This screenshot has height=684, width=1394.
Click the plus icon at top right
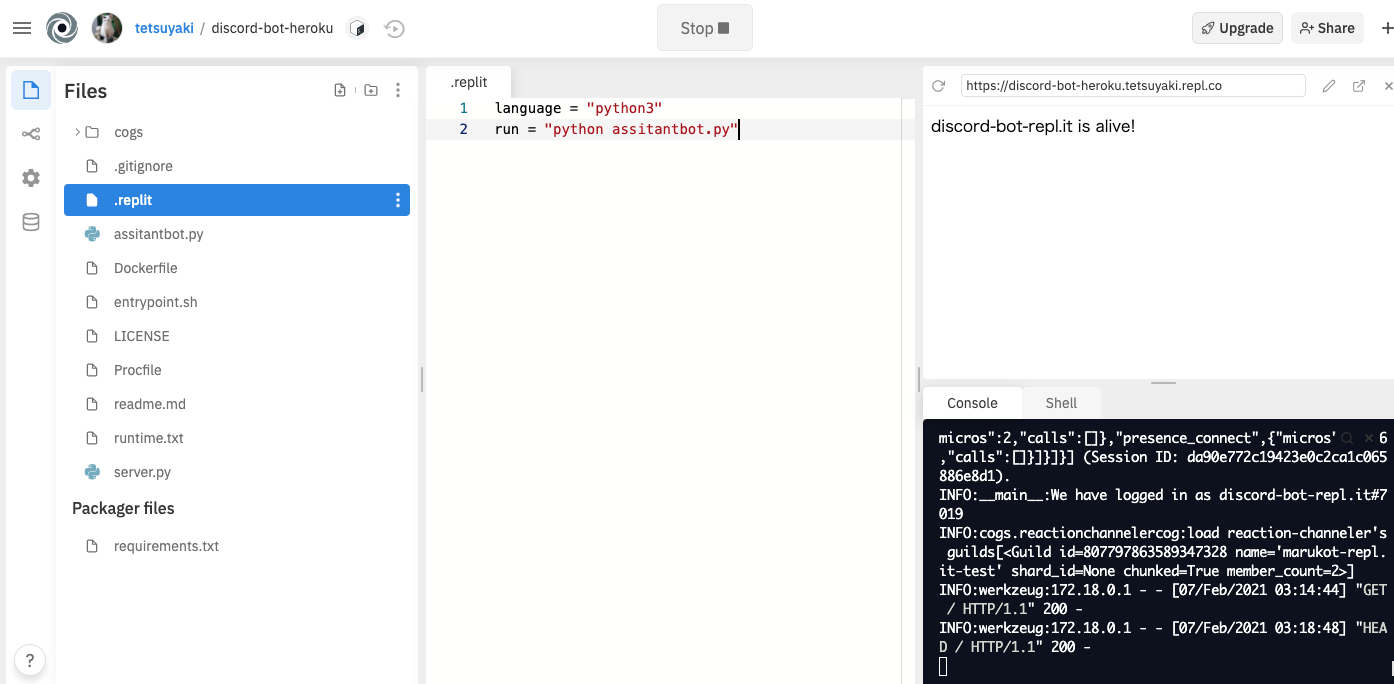(x=1386, y=28)
